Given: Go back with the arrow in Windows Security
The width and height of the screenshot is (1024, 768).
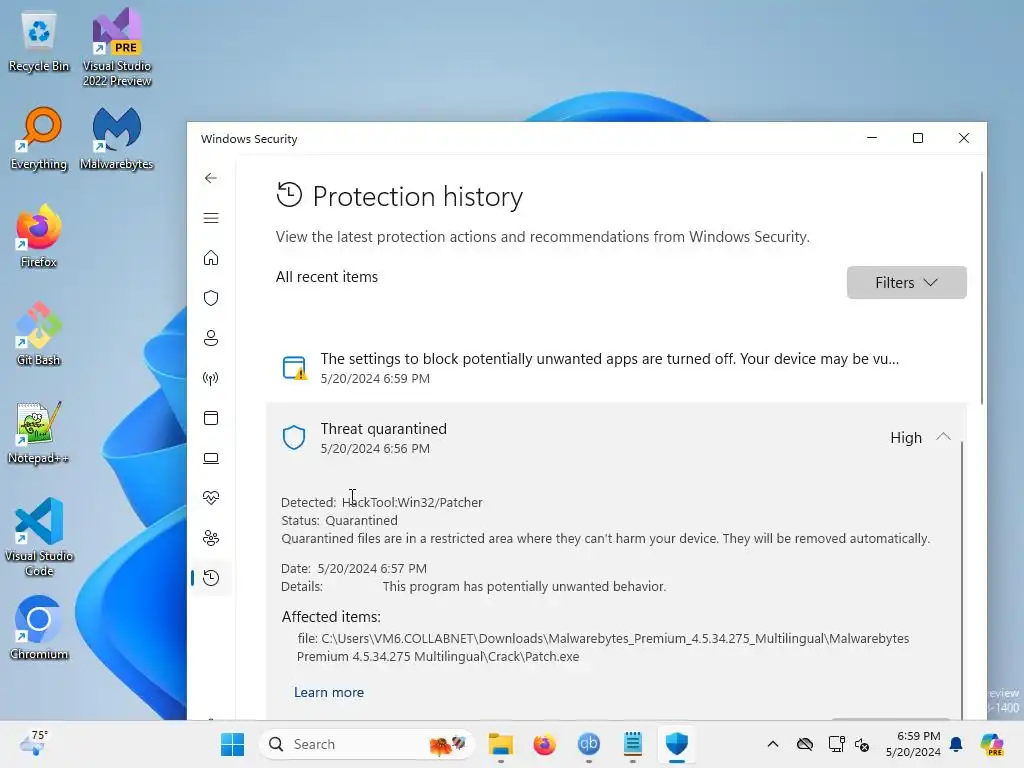Looking at the screenshot, I should [x=210, y=178].
